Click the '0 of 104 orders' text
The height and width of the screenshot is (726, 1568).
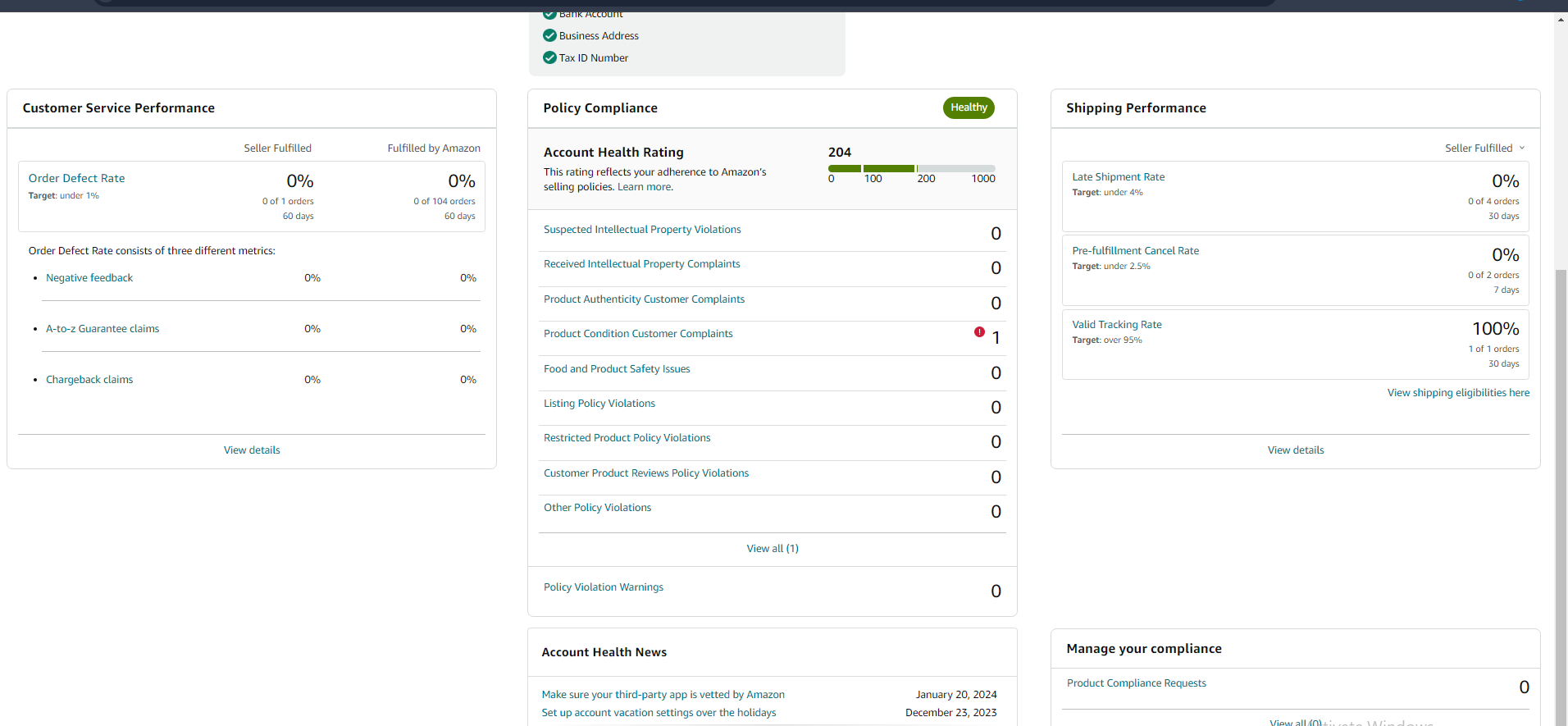pyautogui.click(x=444, y=201)
